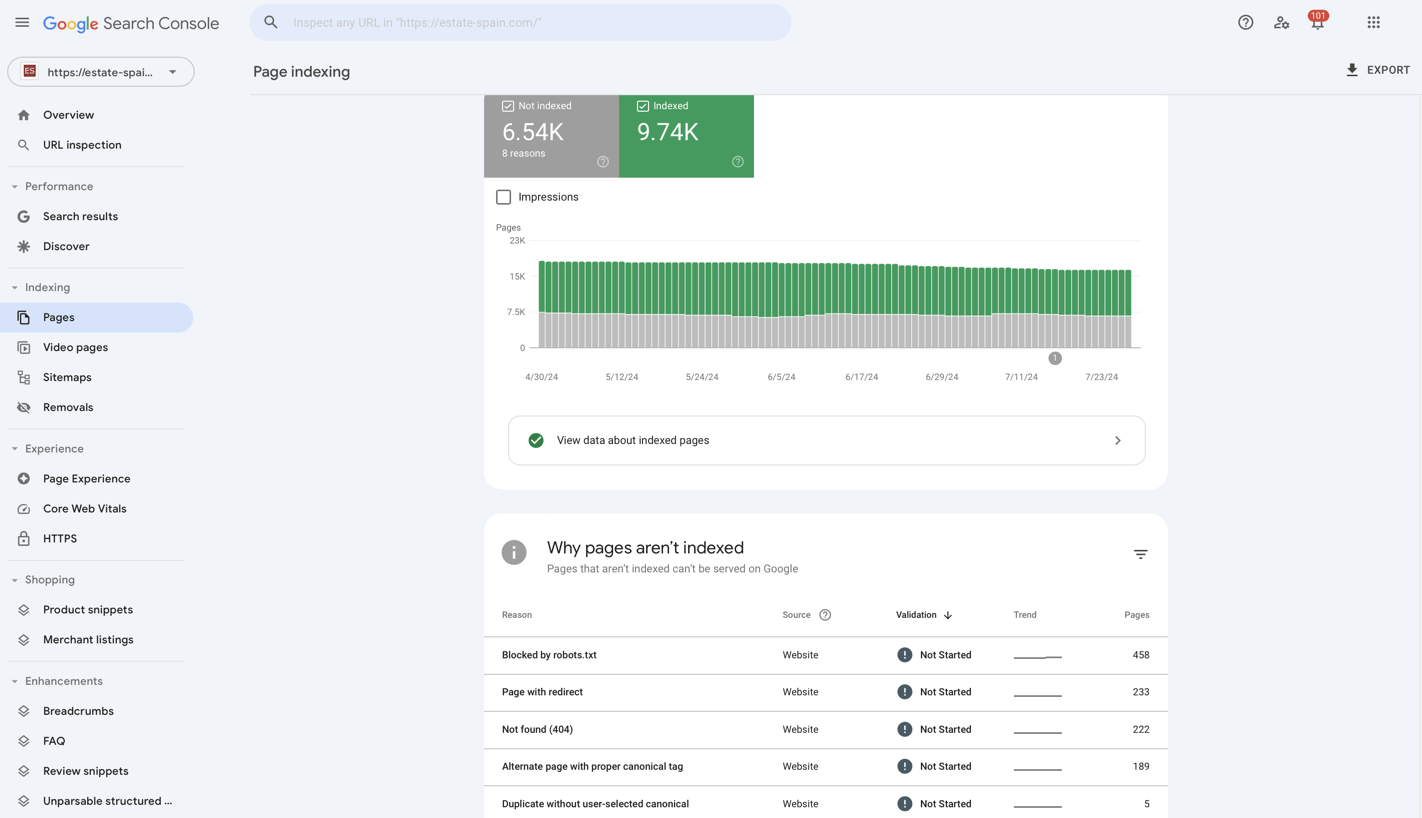The height and width of the screenshot is (818, 1422).
Task: Open the filter icon on Why pages aren't indexed
Action: [1140, 553]
